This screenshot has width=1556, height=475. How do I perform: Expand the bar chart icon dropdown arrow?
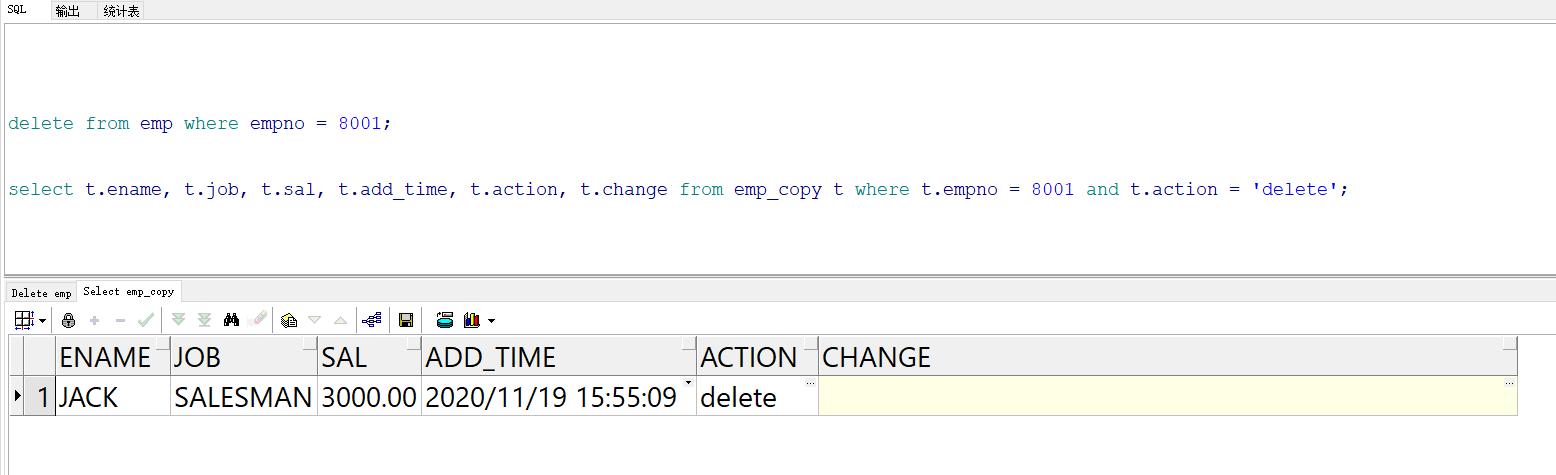(x=491, y=321)
